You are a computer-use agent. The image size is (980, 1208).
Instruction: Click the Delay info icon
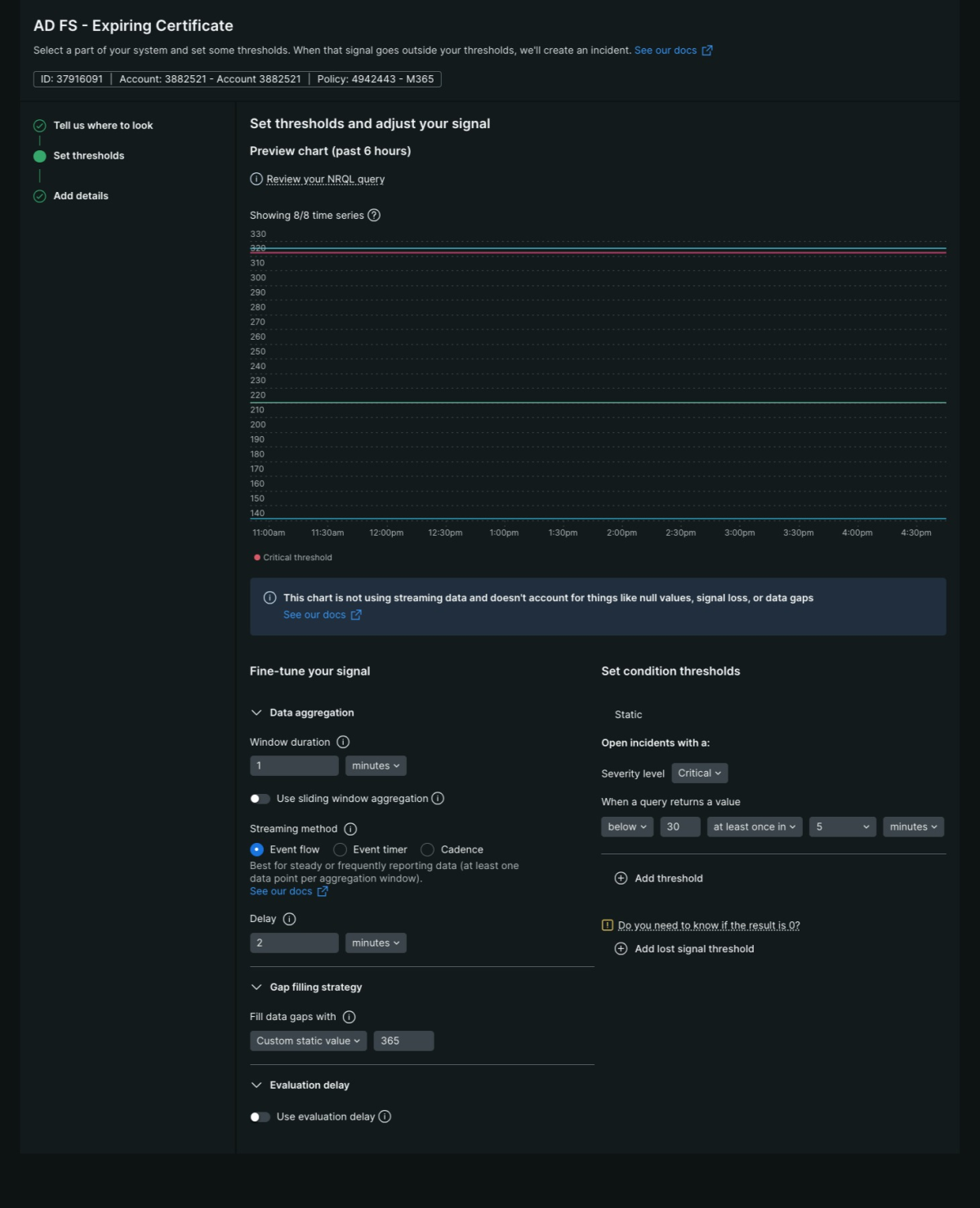289,919
